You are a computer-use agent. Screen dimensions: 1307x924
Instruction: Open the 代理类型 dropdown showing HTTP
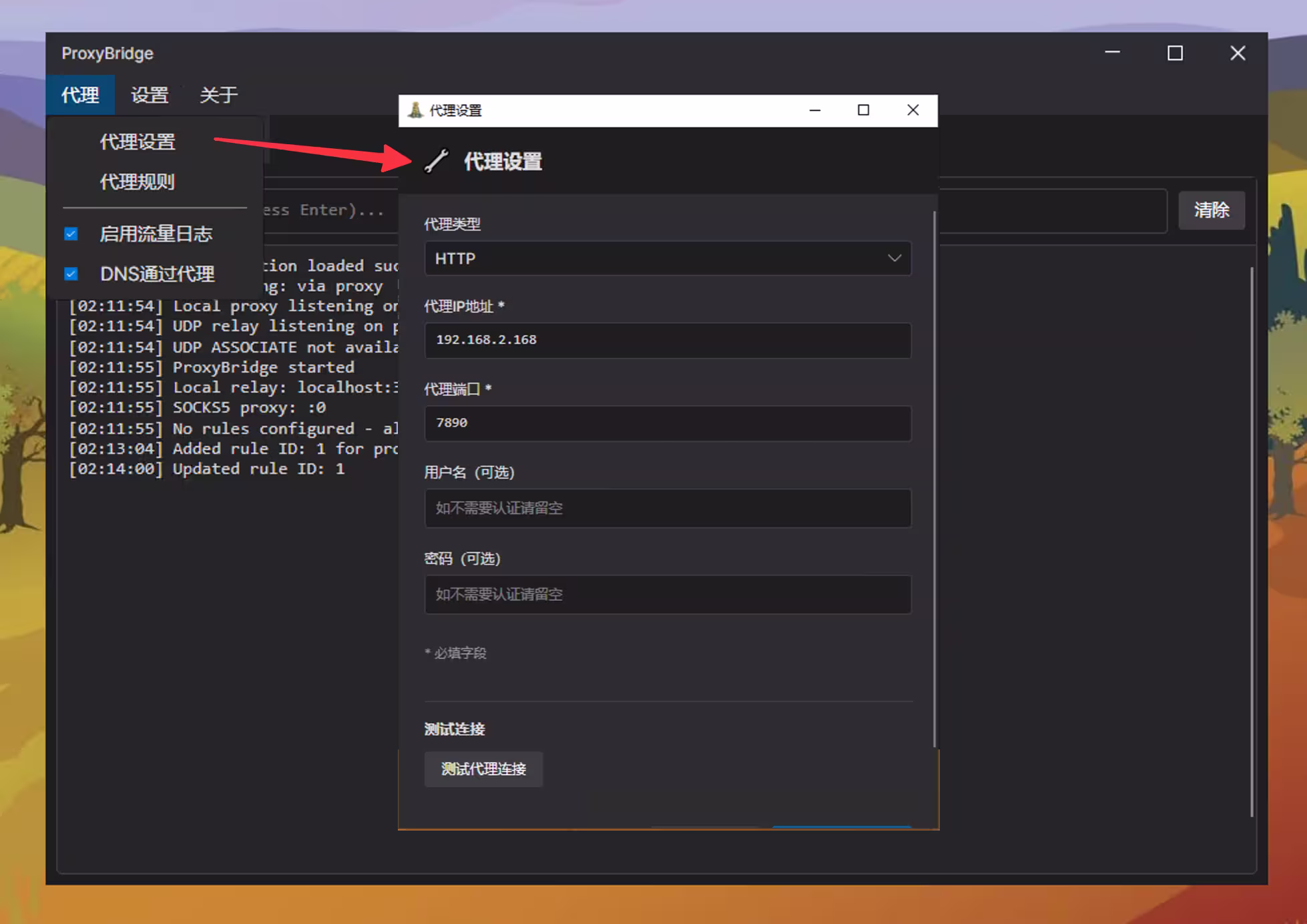[668, 258]
